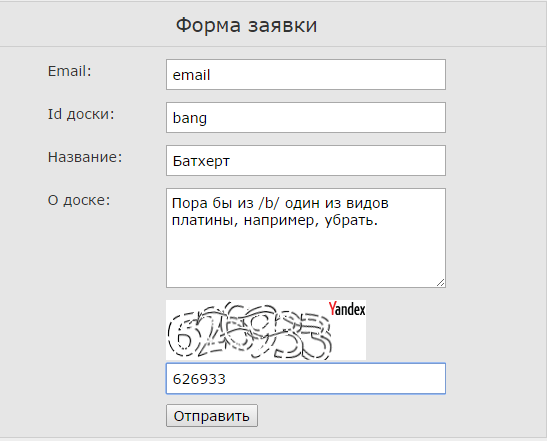
Task: Click the 'Id доски:' label
Action: (81, 114)
